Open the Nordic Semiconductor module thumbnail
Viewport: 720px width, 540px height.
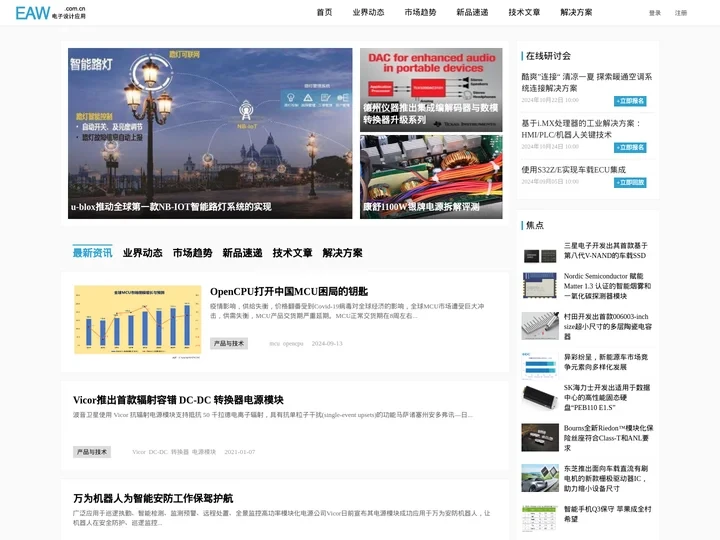point(540,285)
